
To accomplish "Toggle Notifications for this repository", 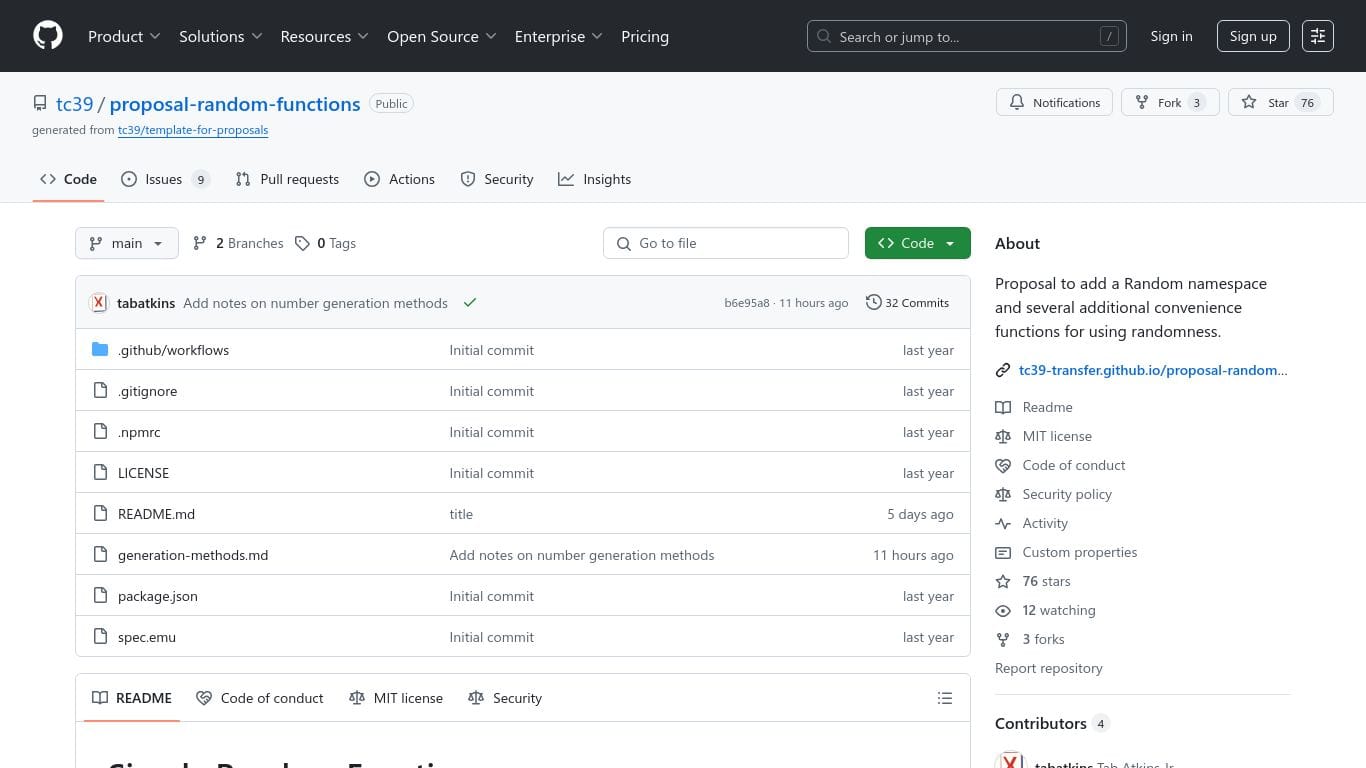I will (x=1054, y=103).
